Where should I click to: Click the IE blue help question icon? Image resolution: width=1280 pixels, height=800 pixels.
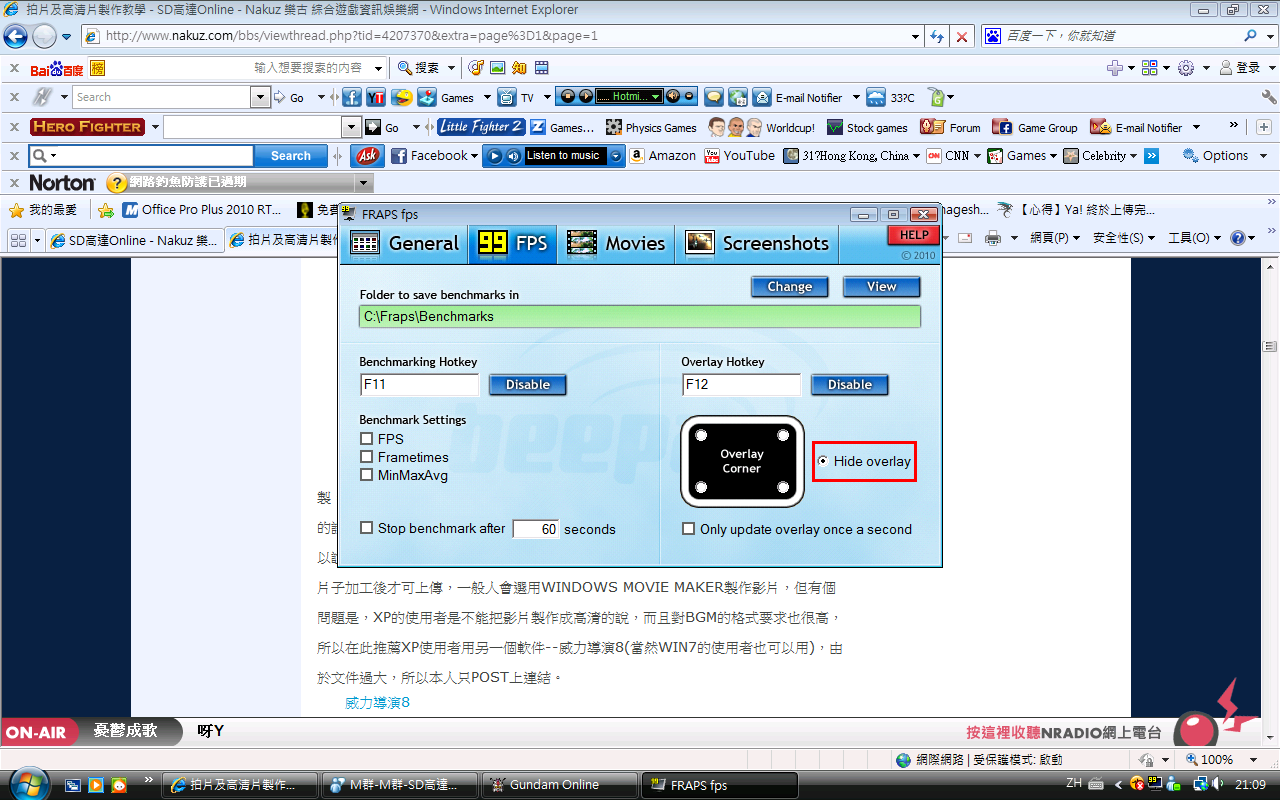(1237, 238)
